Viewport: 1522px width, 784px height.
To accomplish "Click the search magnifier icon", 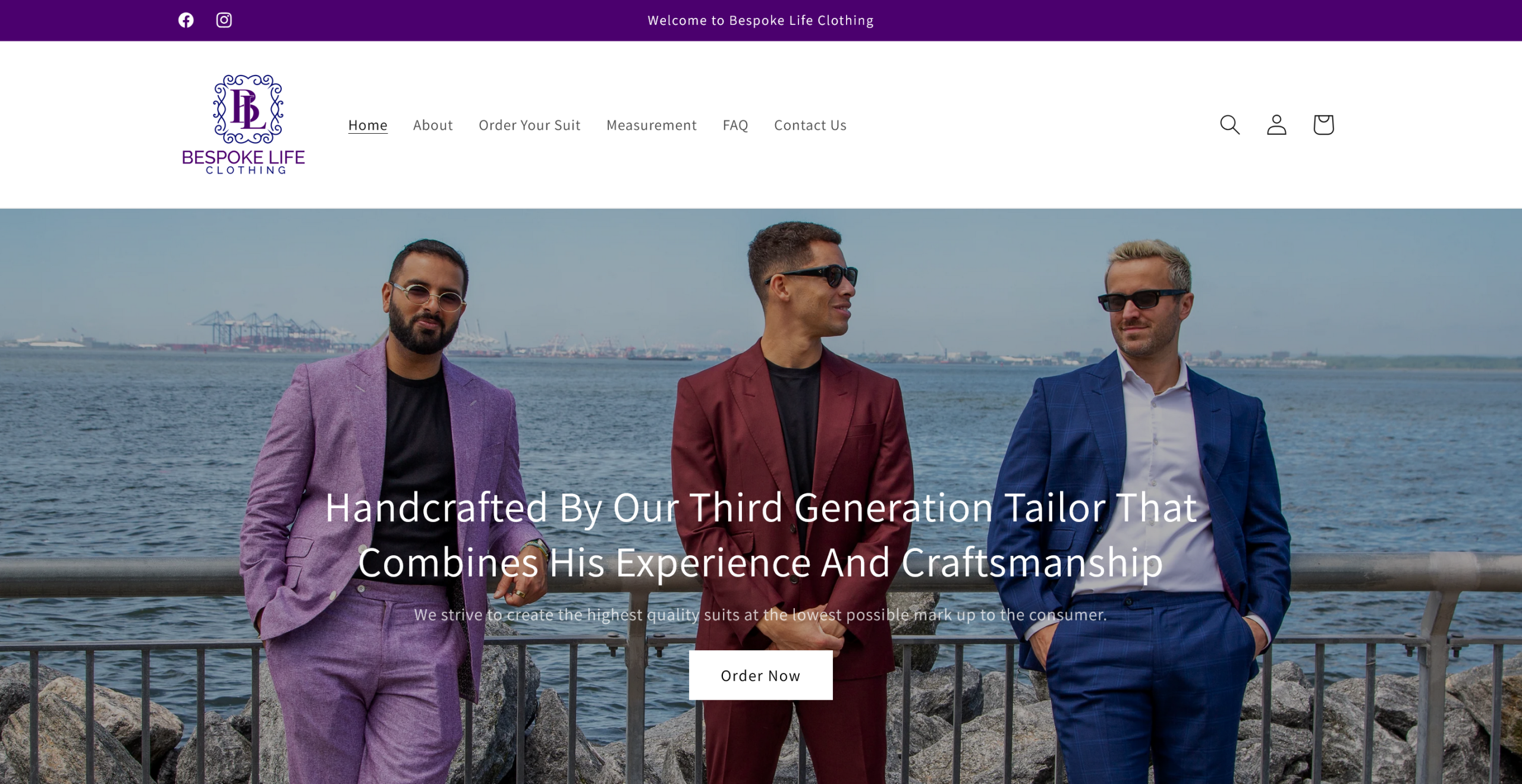I will (x=1229, y=125).
